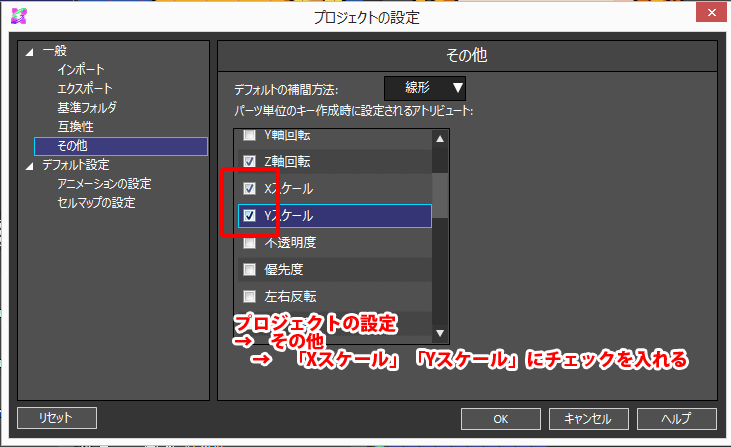Toggle the Xスケール checkbox
The height and width of the screenshot is (447, 731).
click(249, 188)
